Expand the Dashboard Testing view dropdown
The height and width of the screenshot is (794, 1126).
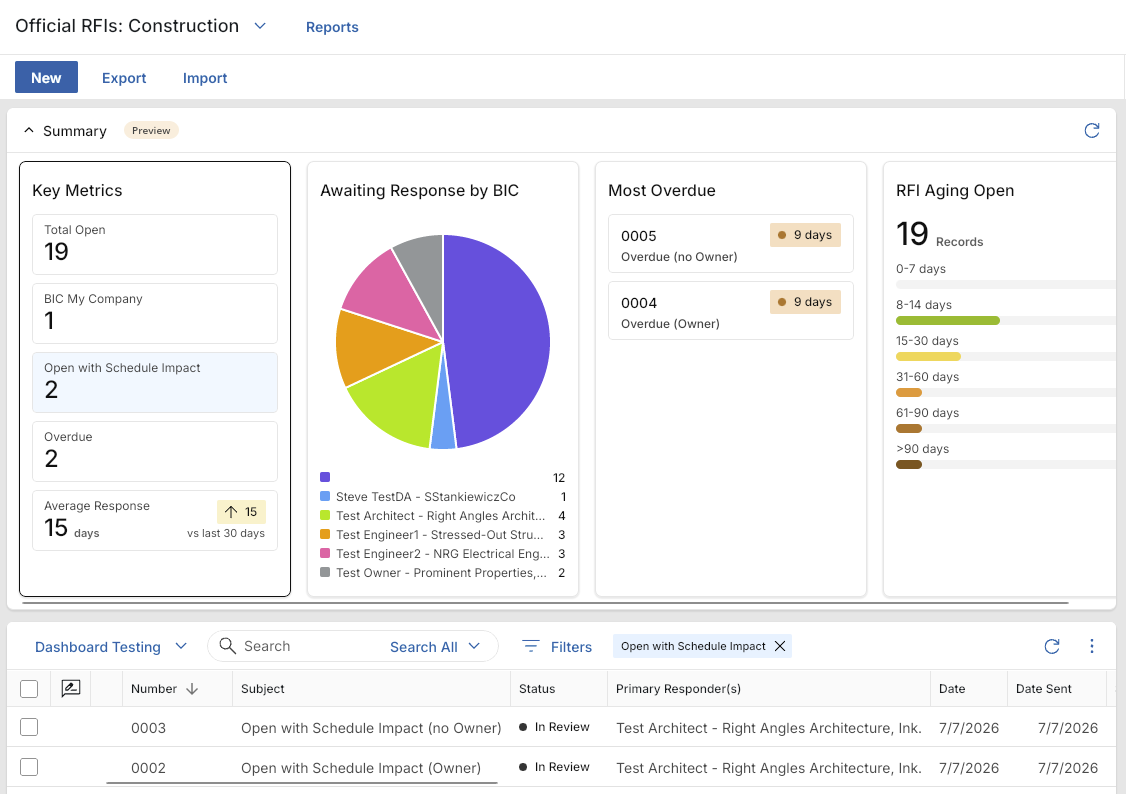pos(181,646)
